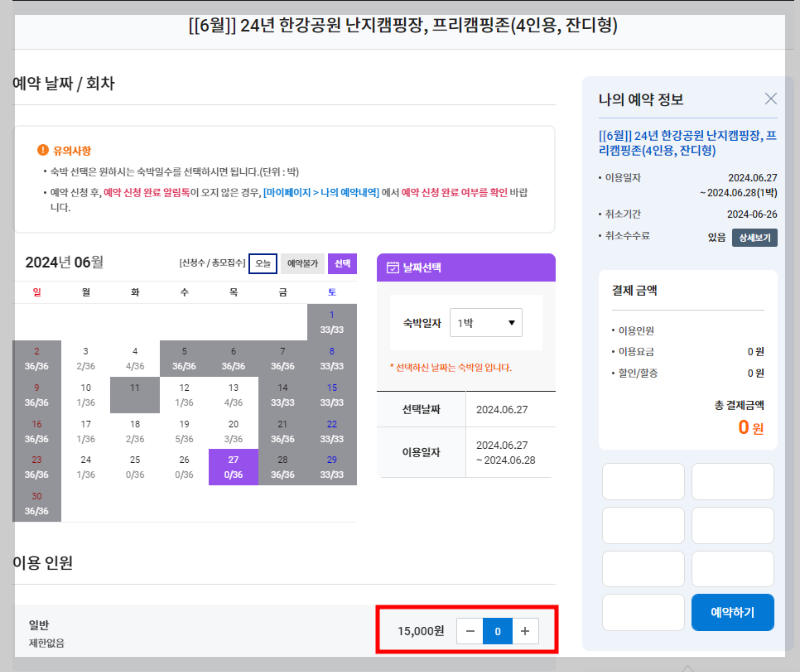Select June 13 showing 4/36

233,395
